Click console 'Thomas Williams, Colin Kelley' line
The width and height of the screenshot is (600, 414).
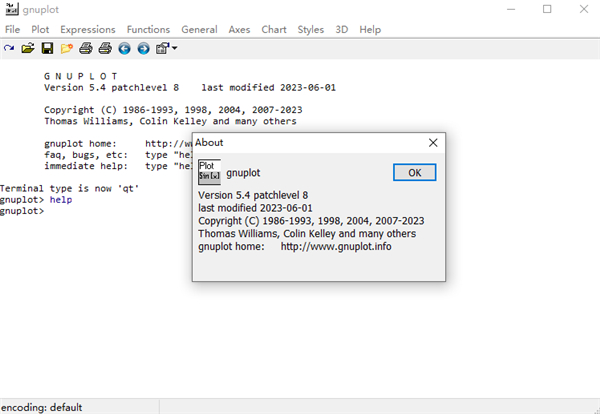pyautogui.click(x=170, y=121)
